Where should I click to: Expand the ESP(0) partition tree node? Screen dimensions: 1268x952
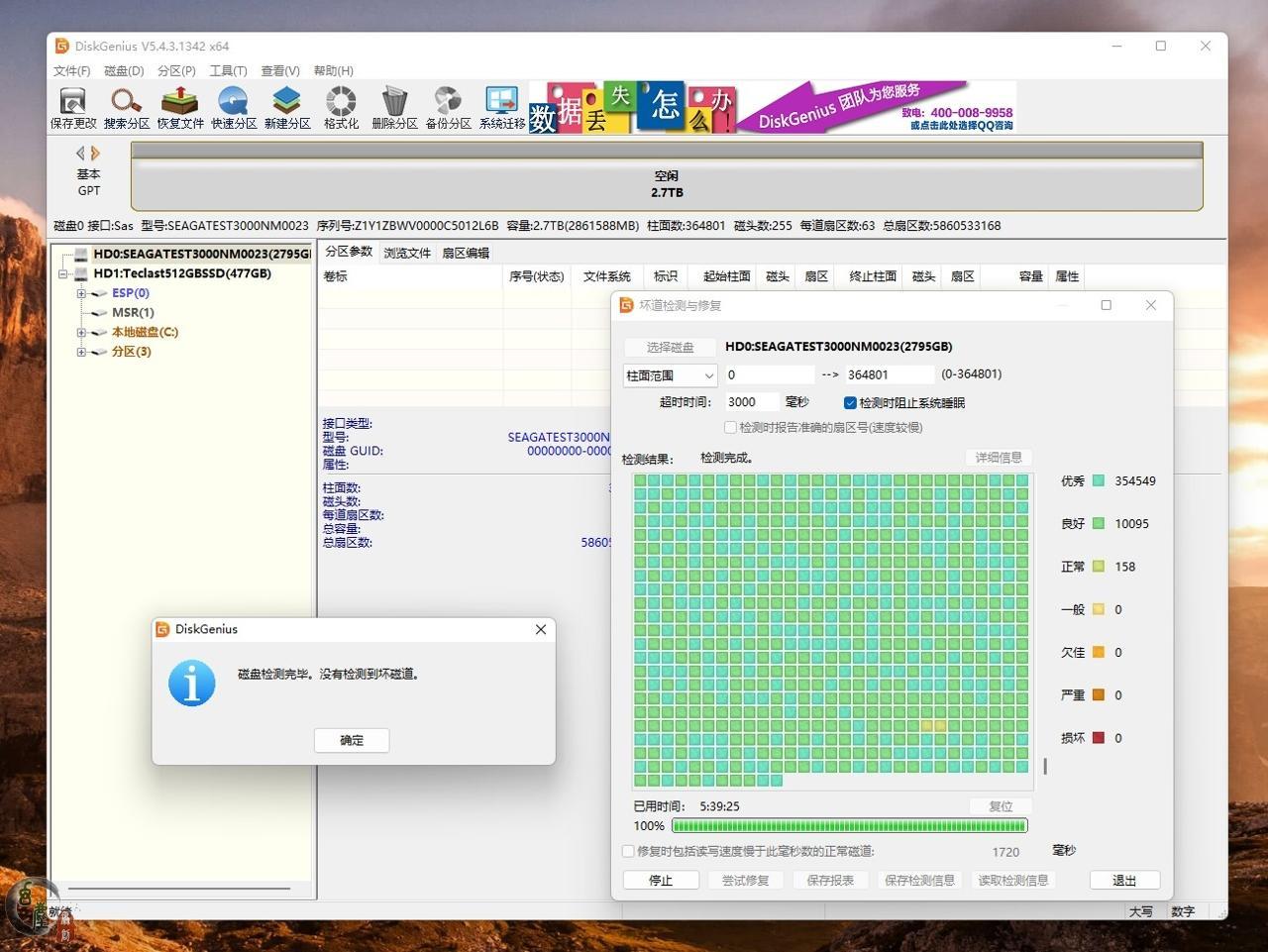pos(81,293)
